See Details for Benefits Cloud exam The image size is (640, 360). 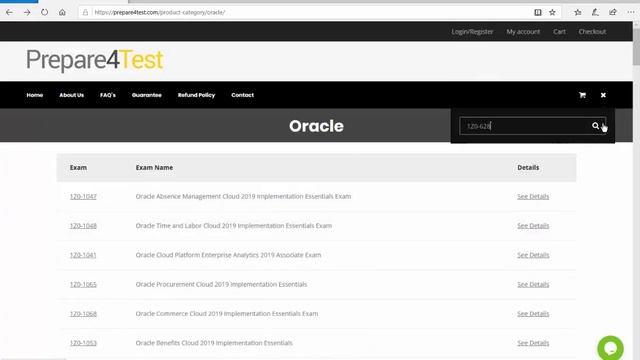(x=533, y=343)
